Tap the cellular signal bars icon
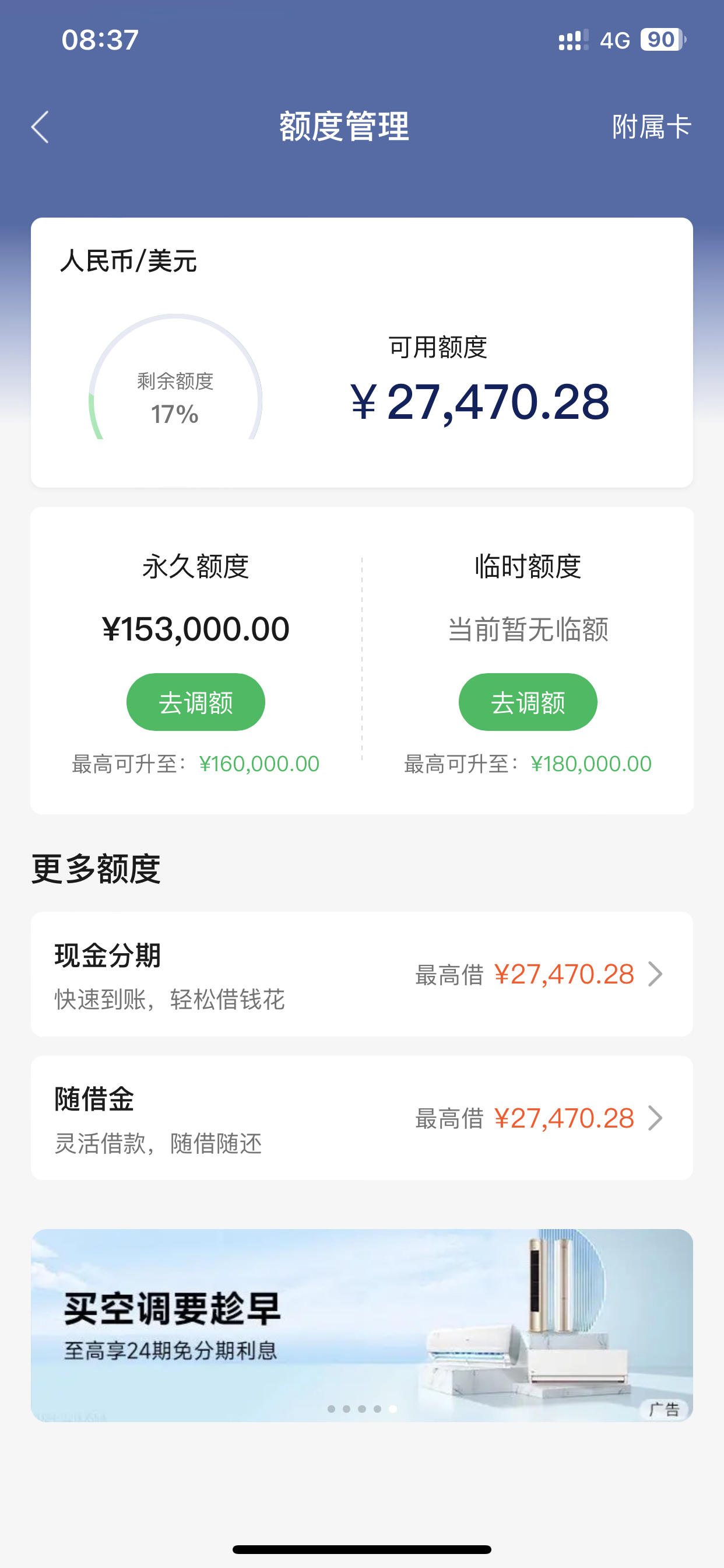The width and height of the screenshot is (724, 1568). (x=573, y=40)
